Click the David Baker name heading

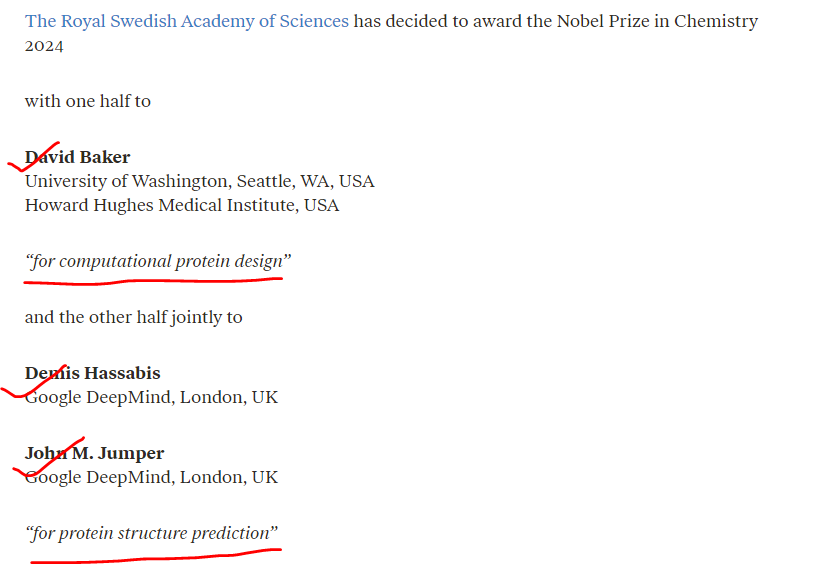(x=77, y=157)
